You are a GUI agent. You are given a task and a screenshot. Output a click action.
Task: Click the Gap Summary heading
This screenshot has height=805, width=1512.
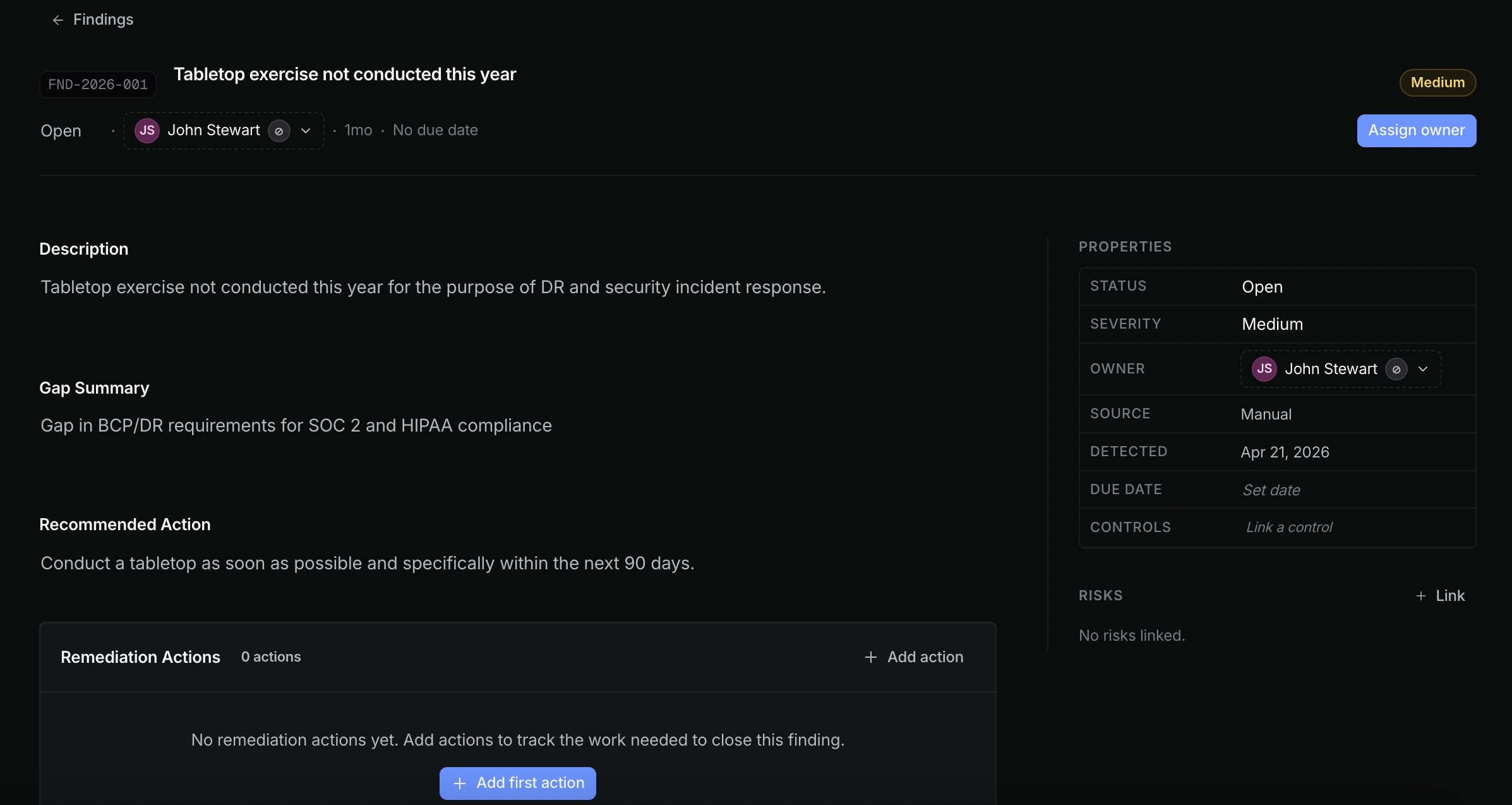[94, 388]
